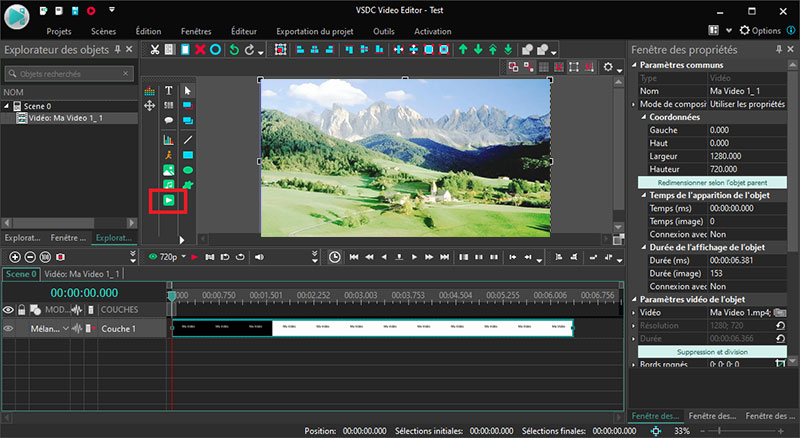Viewport: 800px width, 438px height.
Task: Click reset icon beside Résolution value
Action: [780, 326]
